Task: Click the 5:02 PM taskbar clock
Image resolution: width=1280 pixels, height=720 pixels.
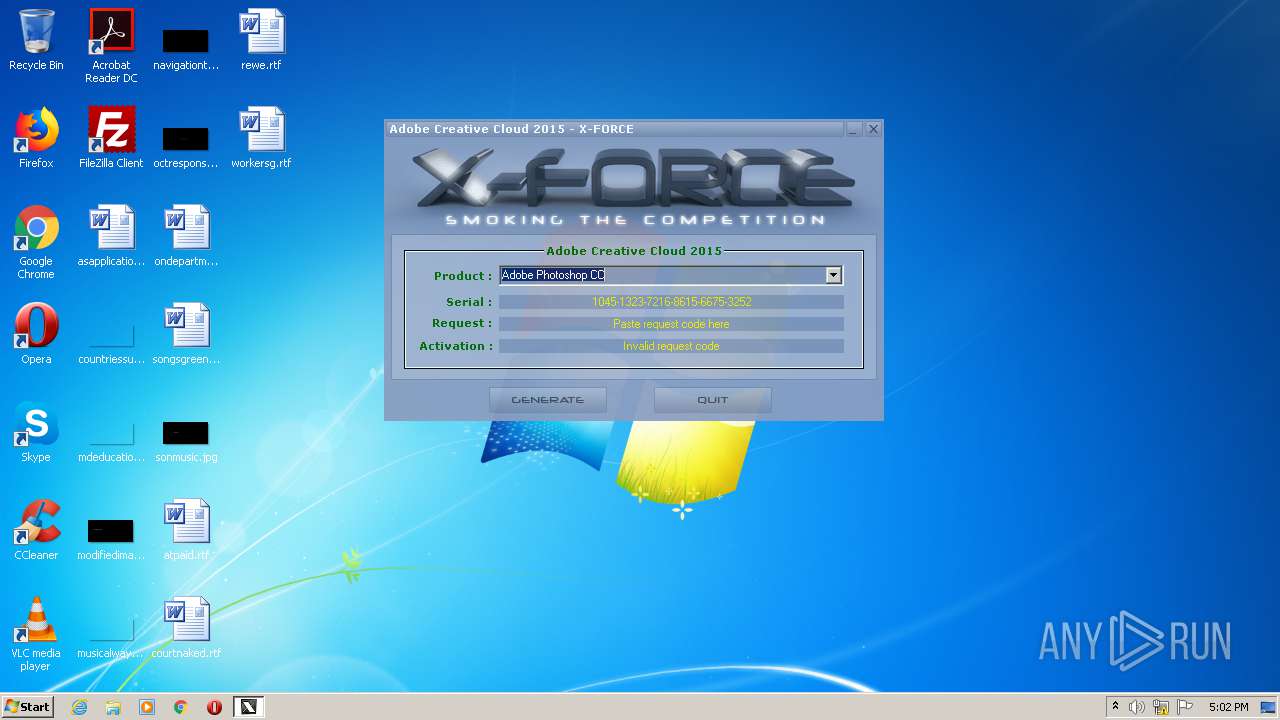Action: [x=1228, y=707]
